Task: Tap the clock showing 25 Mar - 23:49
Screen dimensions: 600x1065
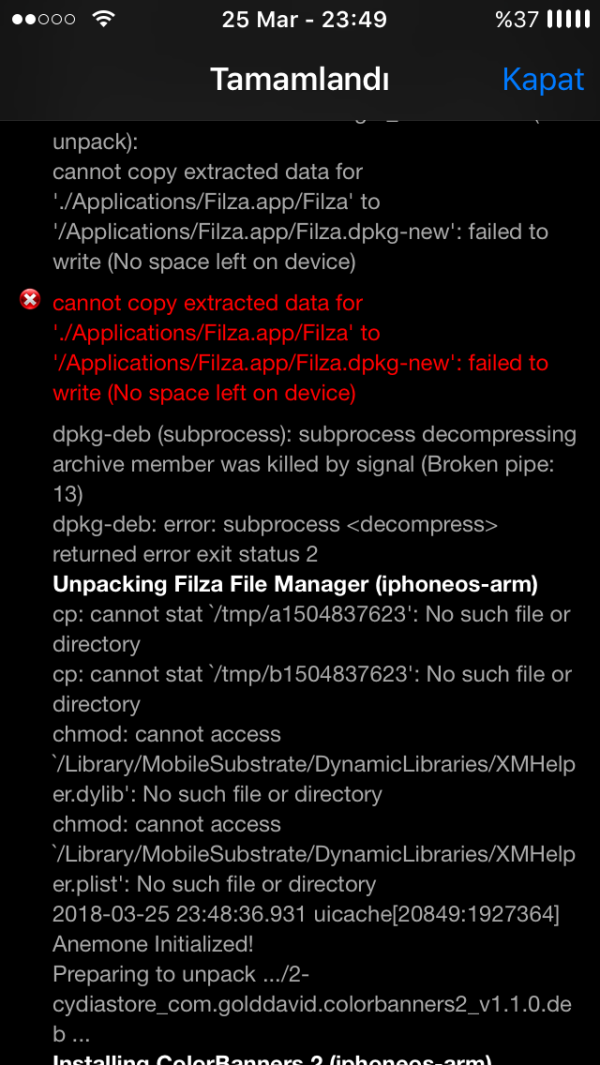Action: point(304,19)
